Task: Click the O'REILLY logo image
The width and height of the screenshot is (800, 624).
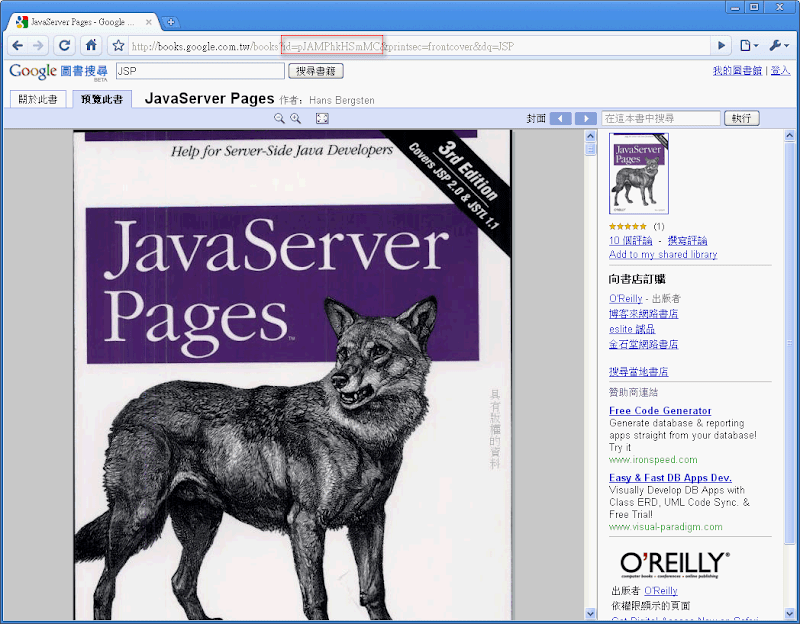Action: point(674,564)
